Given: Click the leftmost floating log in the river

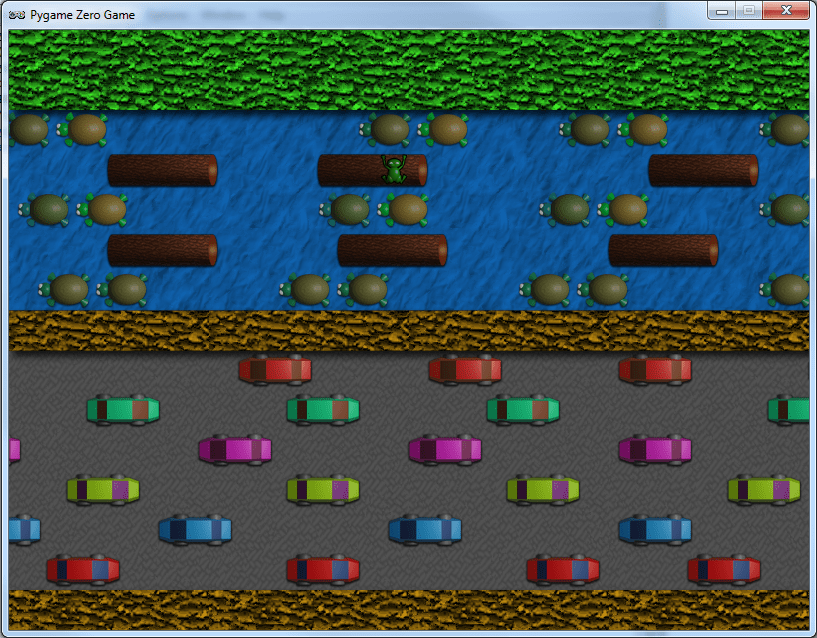Looking at the screenshot, I should (163, 170).
